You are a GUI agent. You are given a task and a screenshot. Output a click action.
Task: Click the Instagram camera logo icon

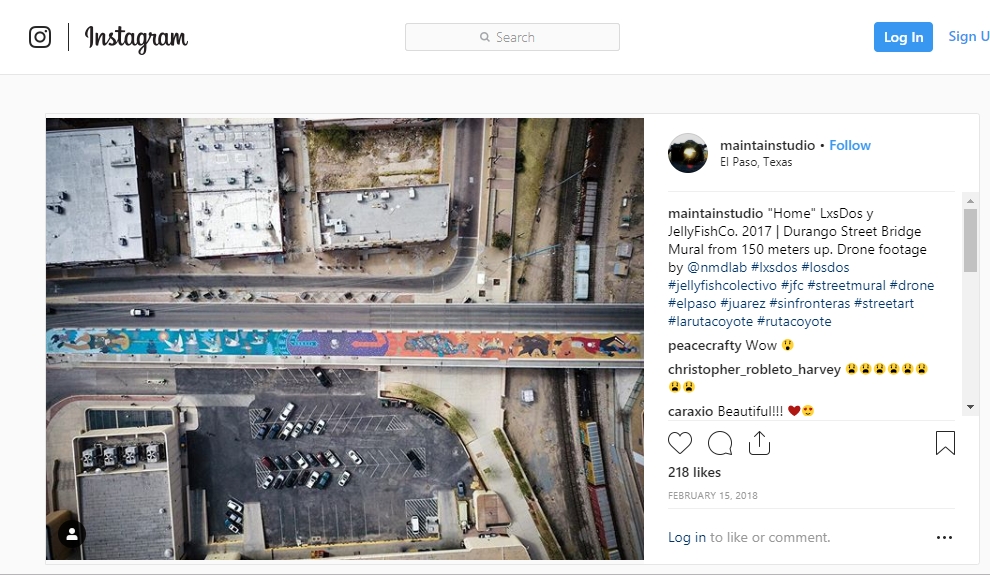[40, 37]
